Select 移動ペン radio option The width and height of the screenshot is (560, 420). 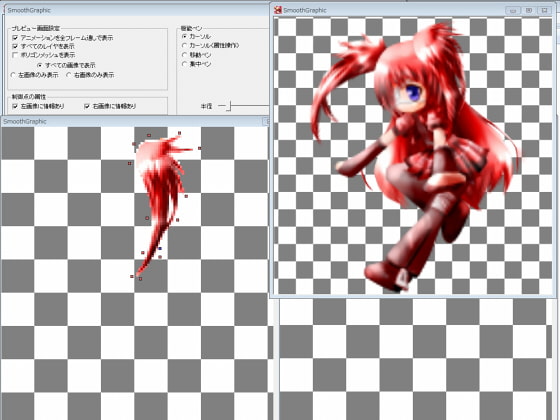click(184, 55)
